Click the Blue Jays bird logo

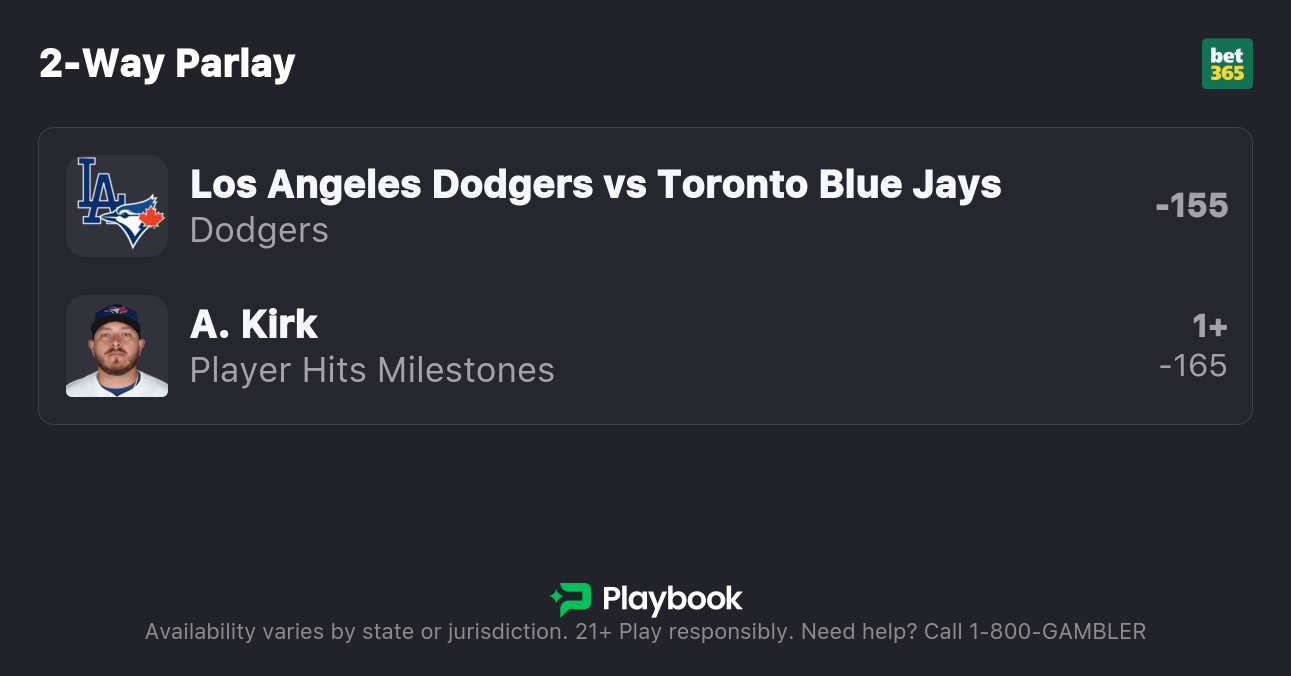[x=137, y=220]
